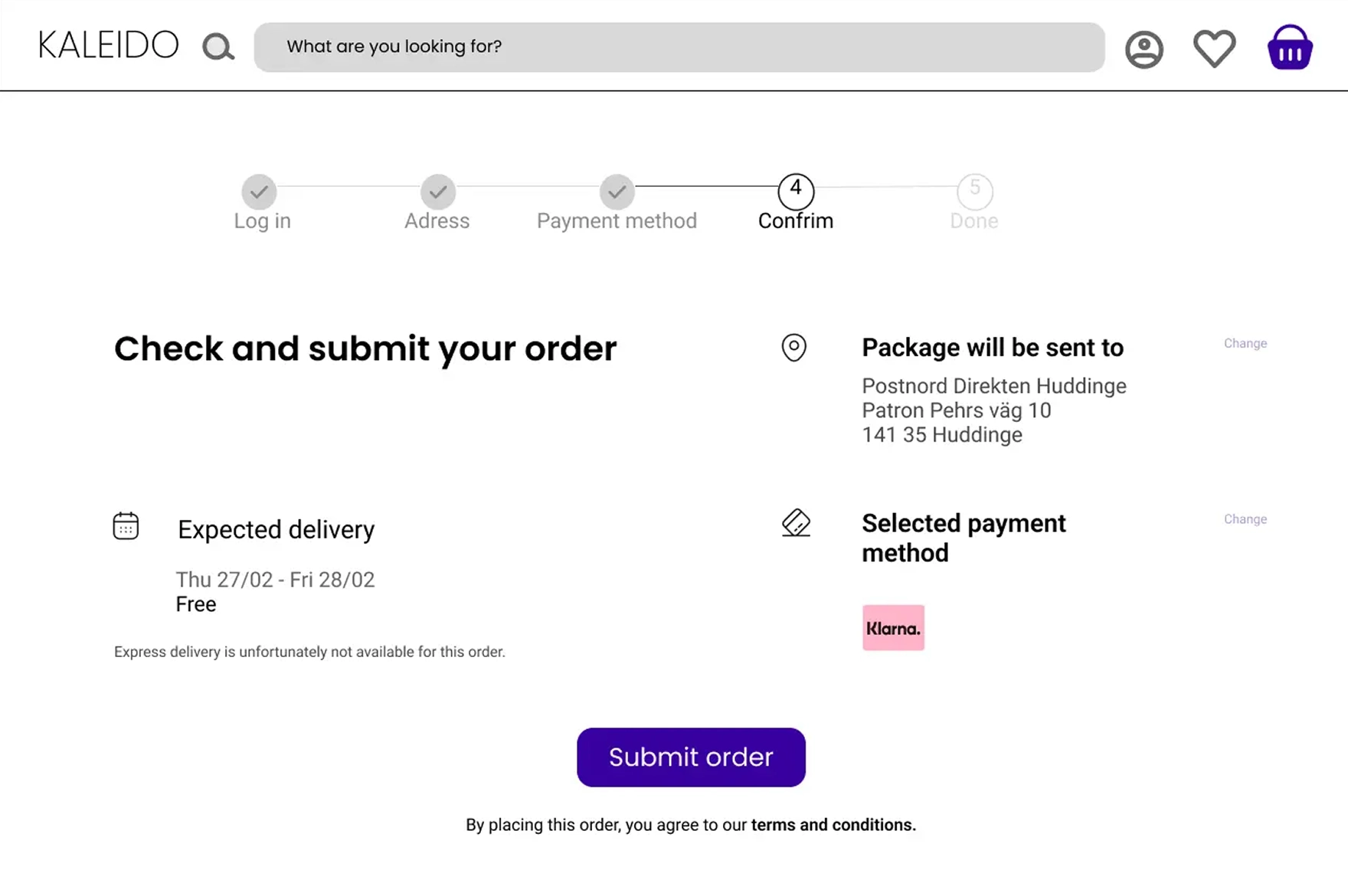Submit the order
The image size is (1348, 896).
point(691,757)
